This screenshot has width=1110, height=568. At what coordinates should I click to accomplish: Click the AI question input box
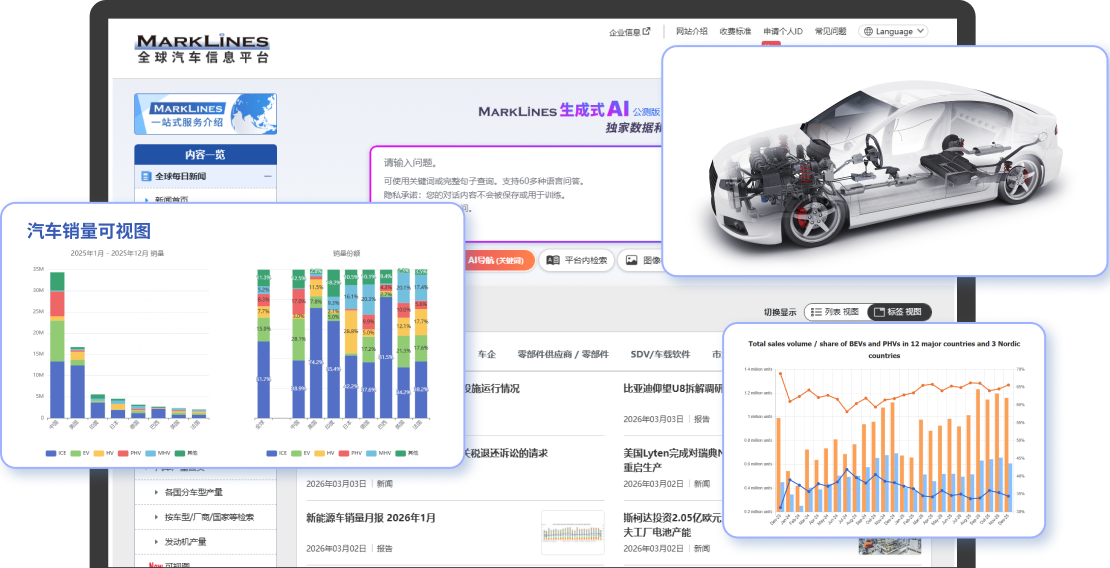510,180
